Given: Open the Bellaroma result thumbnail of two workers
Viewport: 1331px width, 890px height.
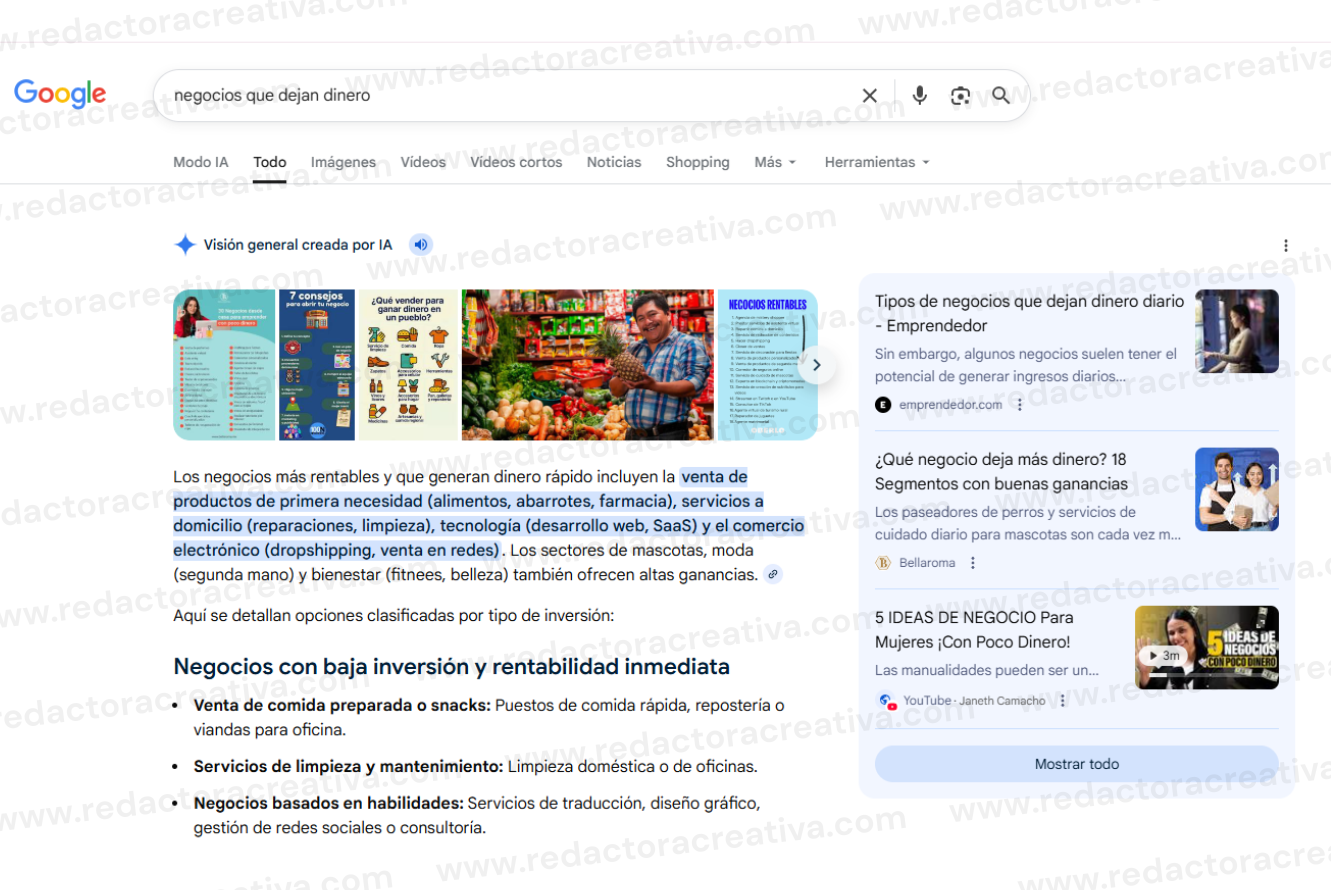Looking at the screenshot, I should [x=1237, y=489].
